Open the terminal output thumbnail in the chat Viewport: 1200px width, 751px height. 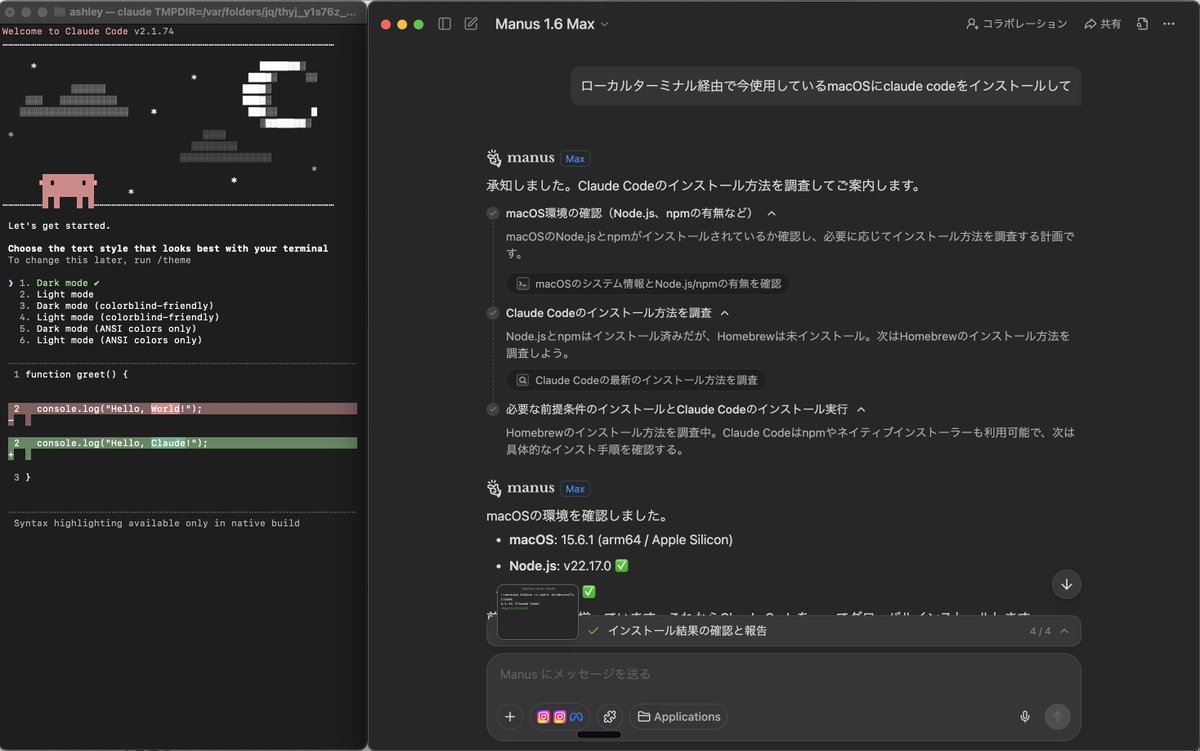click(538, 610)
